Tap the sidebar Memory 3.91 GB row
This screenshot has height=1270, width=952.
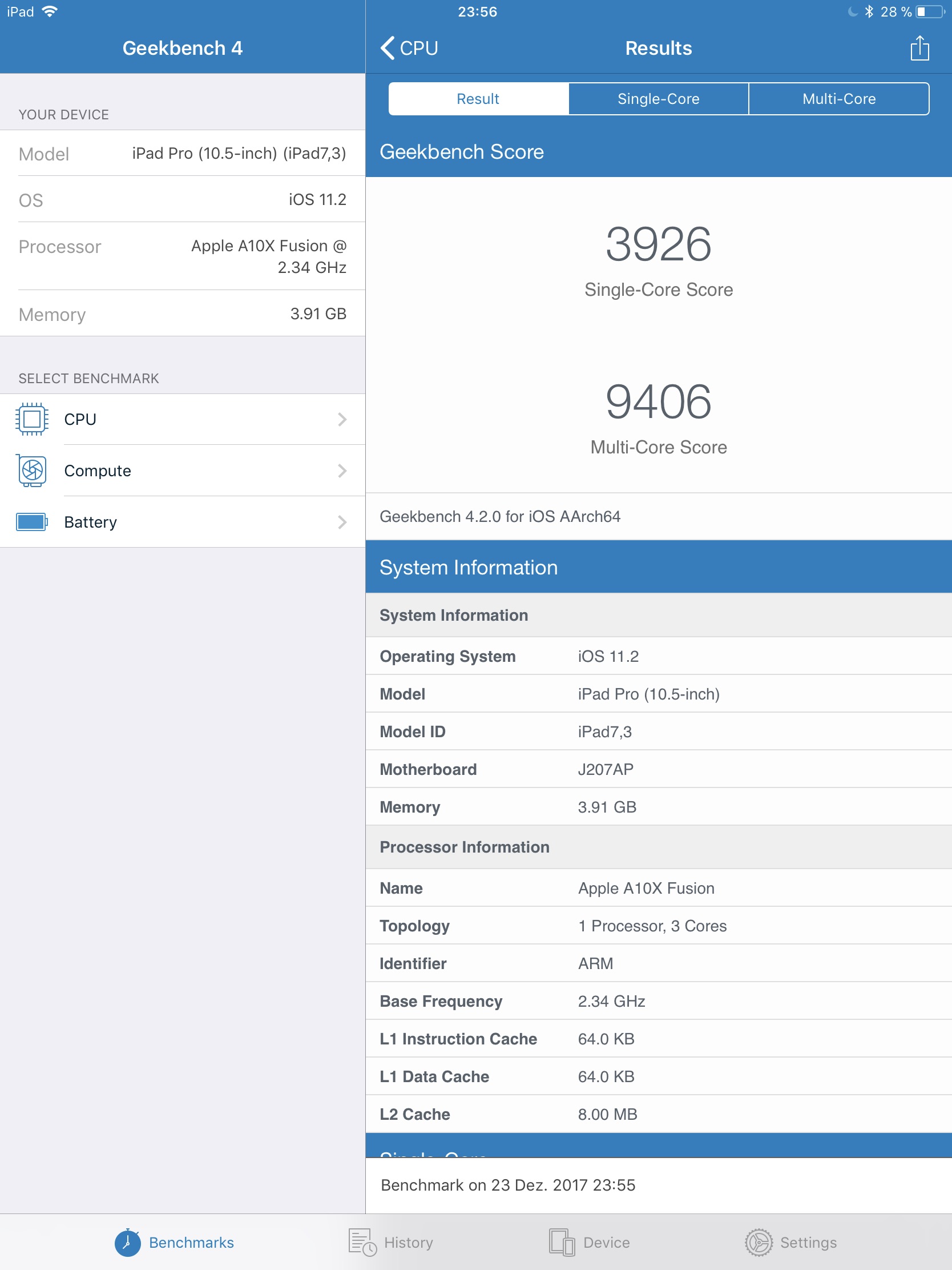pyautogui.click(x=183, y=314)
